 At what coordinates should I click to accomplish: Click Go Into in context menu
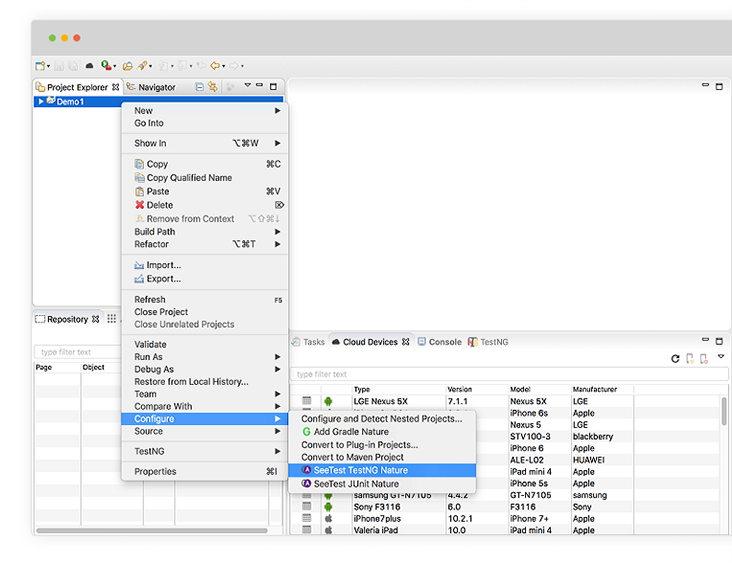(x=205, y=123)
